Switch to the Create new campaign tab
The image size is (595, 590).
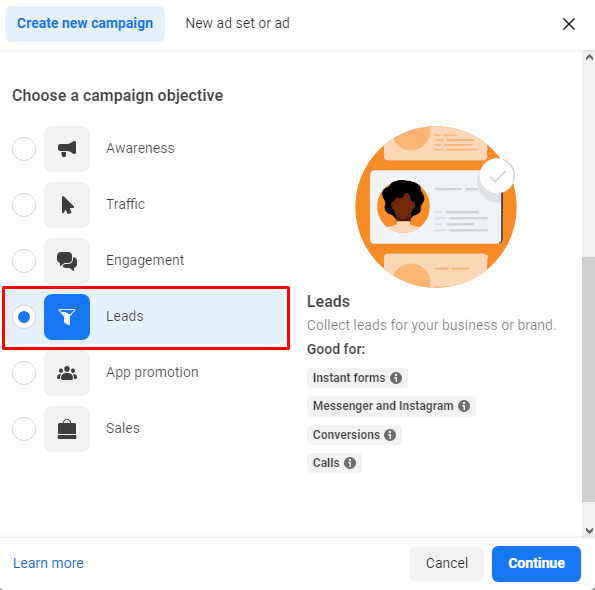tap(85, 24)
